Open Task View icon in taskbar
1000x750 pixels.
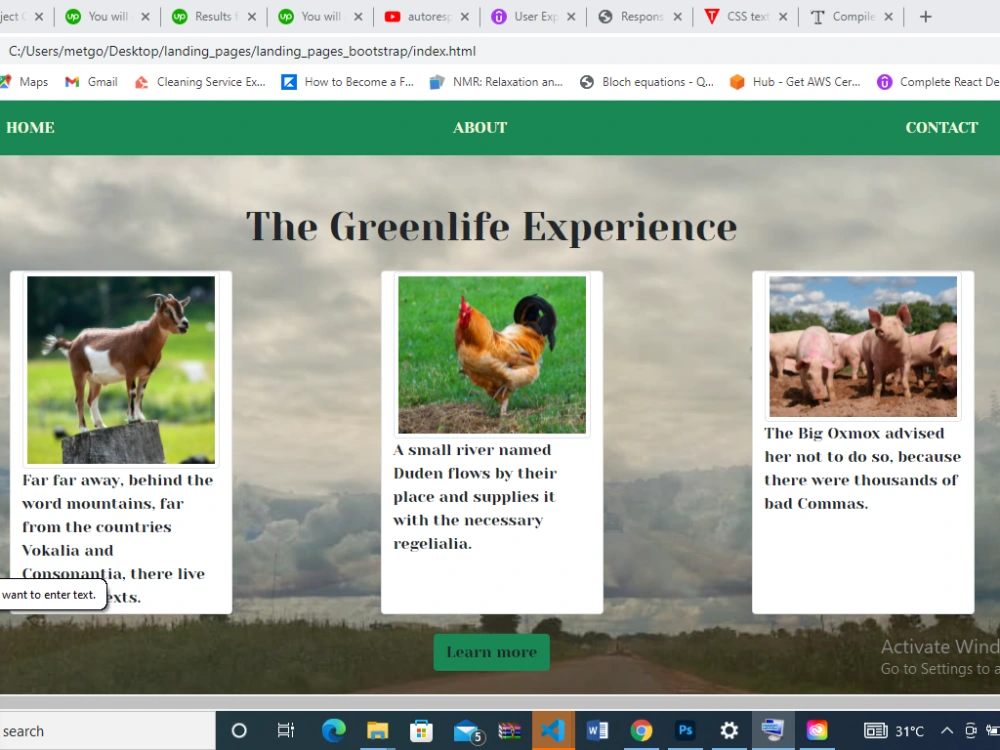[285, 730]
